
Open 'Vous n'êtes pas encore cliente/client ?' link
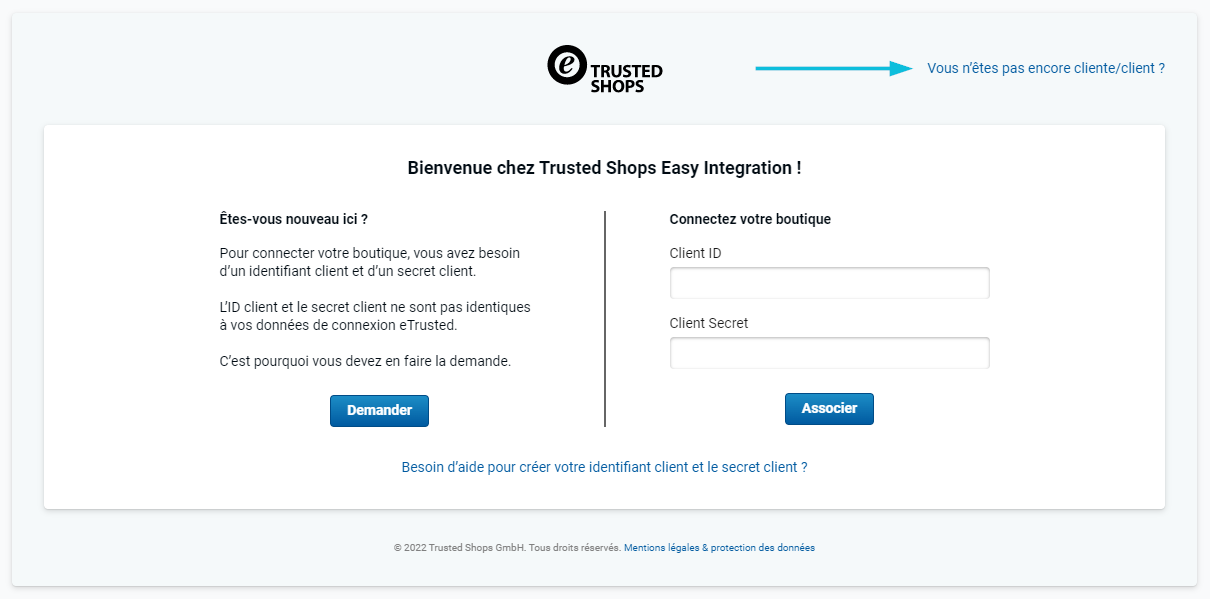pyautogui.click(x=1046, y=68)
